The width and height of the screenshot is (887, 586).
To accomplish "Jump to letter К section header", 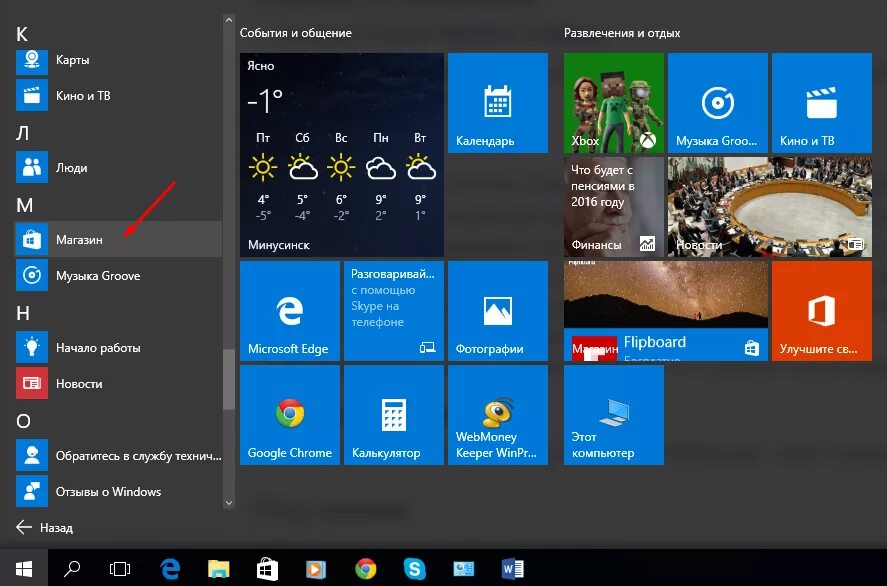I will [21, 34].
